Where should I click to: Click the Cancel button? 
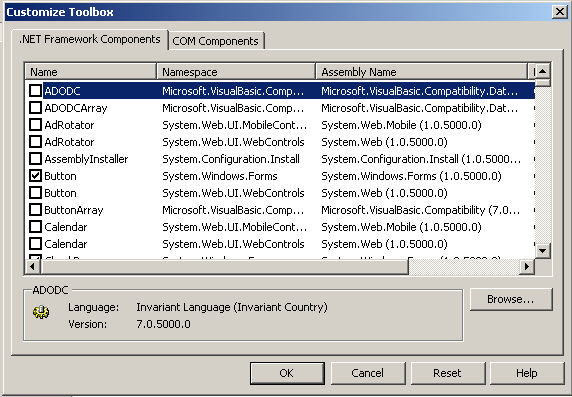click(x=368, y=373)
